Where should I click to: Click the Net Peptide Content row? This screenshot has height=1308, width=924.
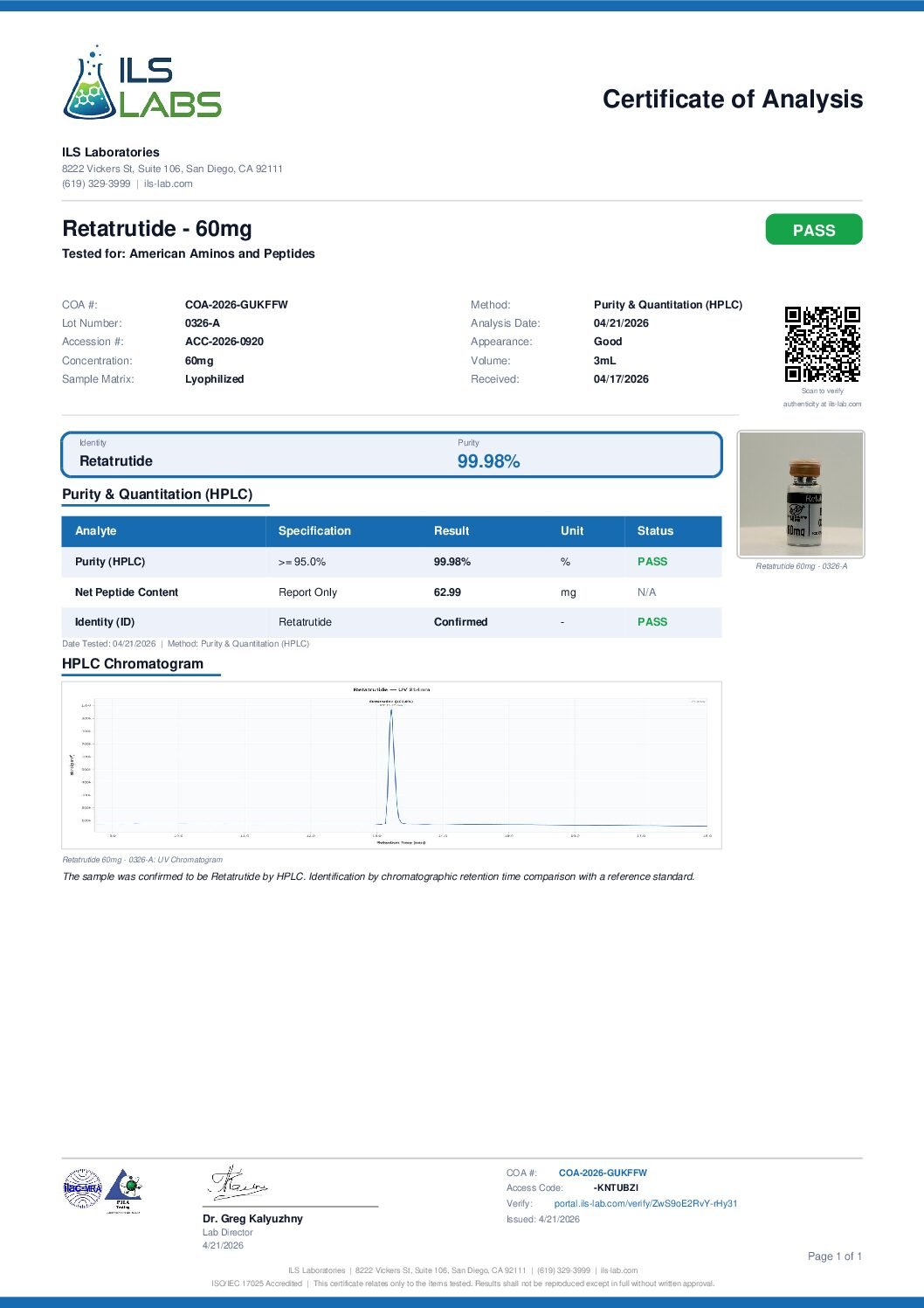(391, 592)
